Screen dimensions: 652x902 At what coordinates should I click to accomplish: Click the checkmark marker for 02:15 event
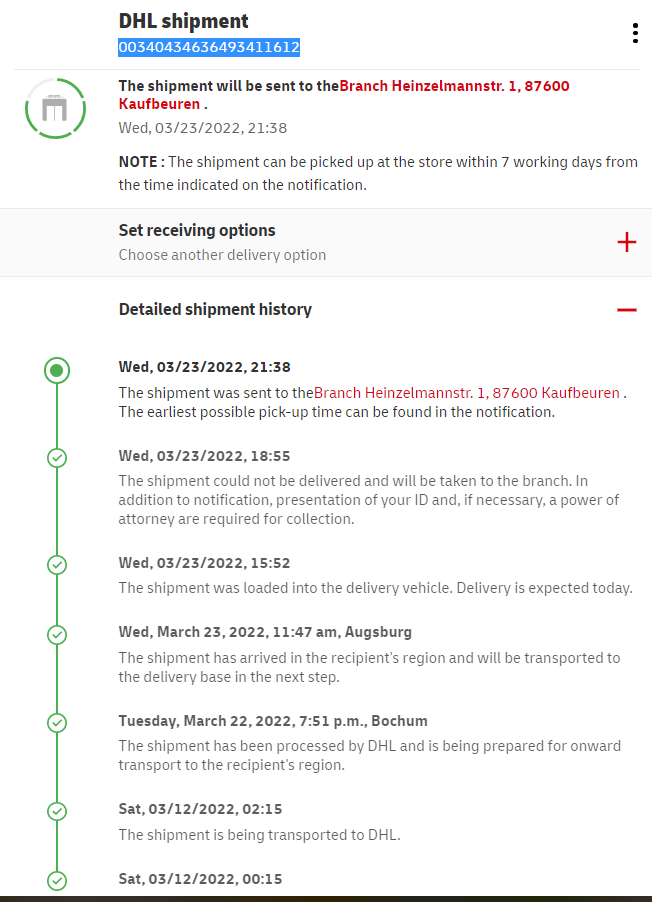coord(57,811)
